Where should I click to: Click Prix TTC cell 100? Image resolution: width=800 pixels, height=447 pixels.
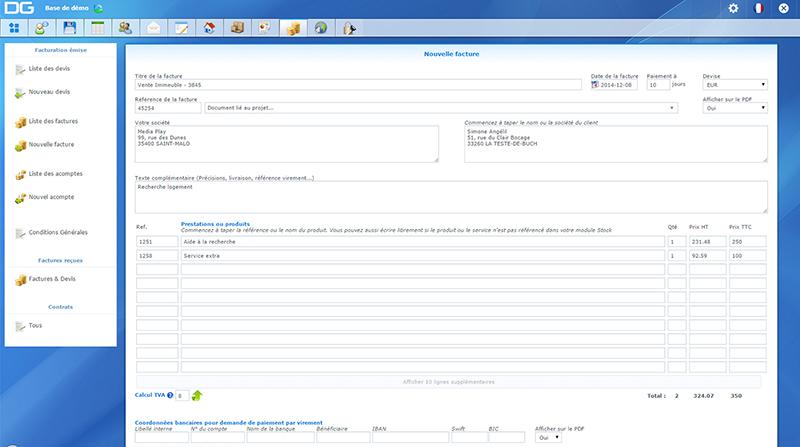(x=747, y=256)
